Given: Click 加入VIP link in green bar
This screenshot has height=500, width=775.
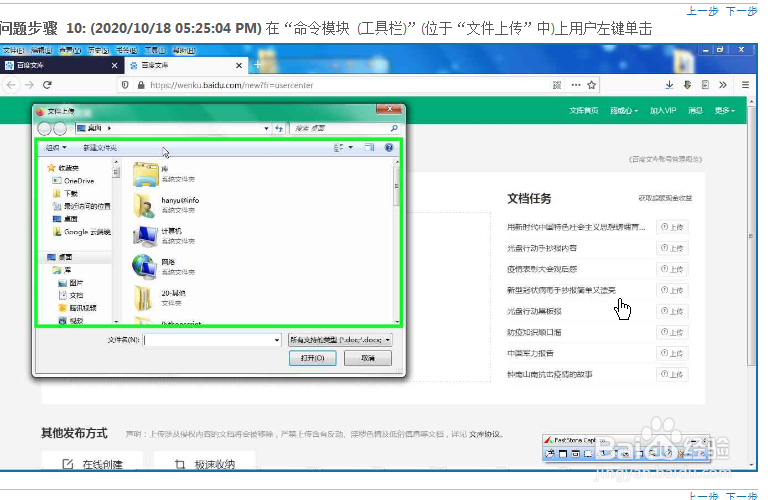Looking at the screenshot, I should click(x=663, y=111).
